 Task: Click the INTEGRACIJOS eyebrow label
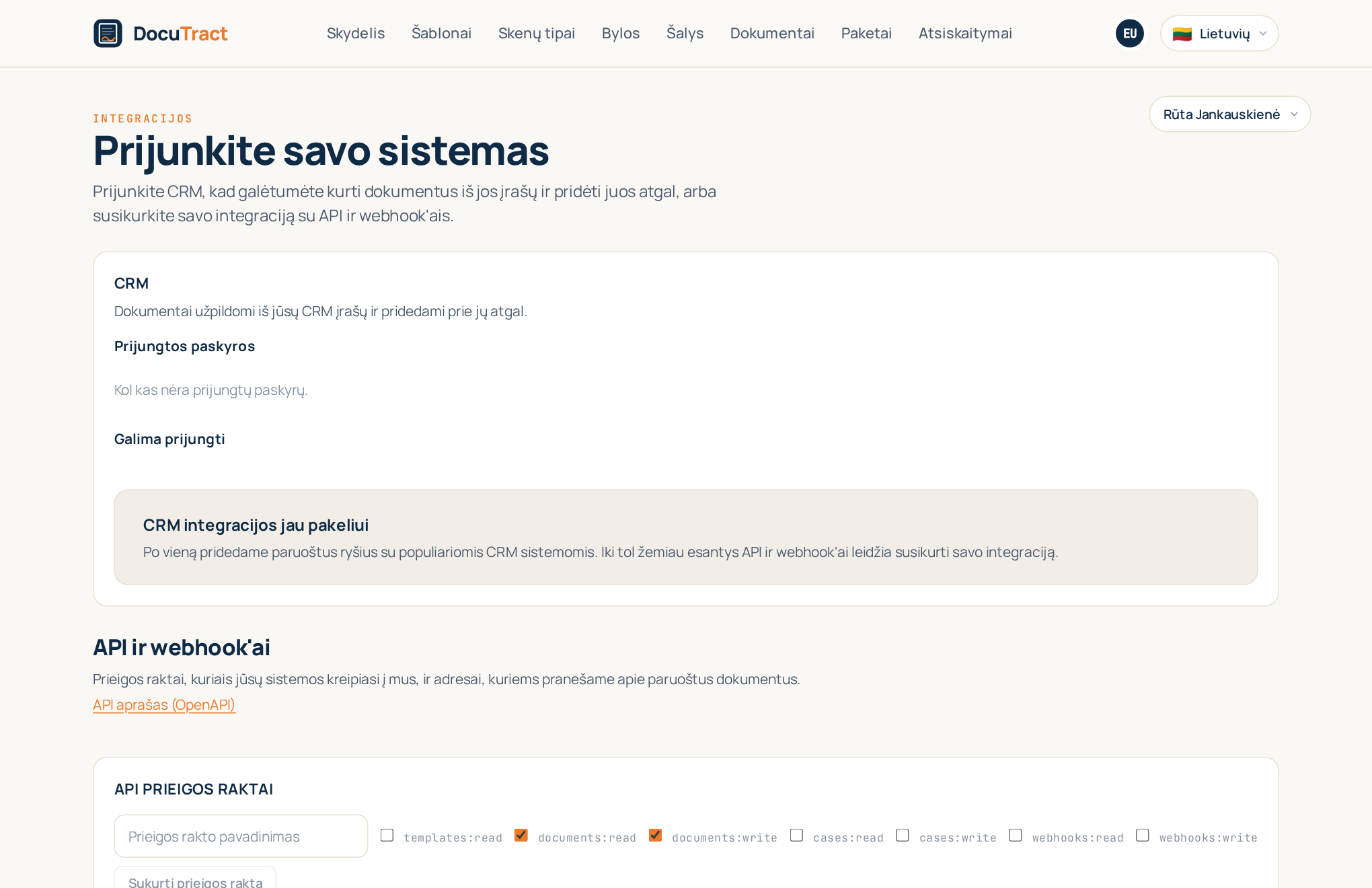pyautogui.click(x=143, y=118)
